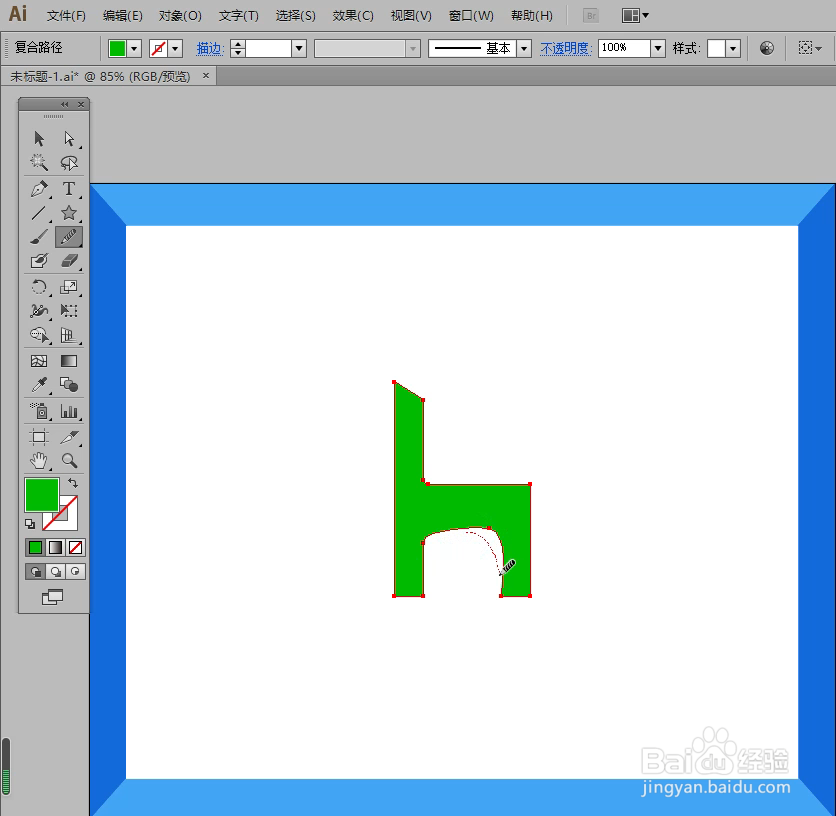The image size is (836, 816).
Task: Open 选择(S) menu
Action: [x=295, y=16]
